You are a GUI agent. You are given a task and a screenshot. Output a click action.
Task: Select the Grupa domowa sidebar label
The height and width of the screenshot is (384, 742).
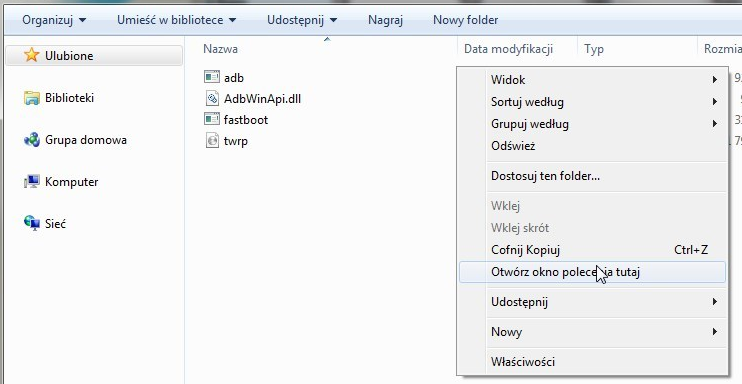[x=86, y=140]
